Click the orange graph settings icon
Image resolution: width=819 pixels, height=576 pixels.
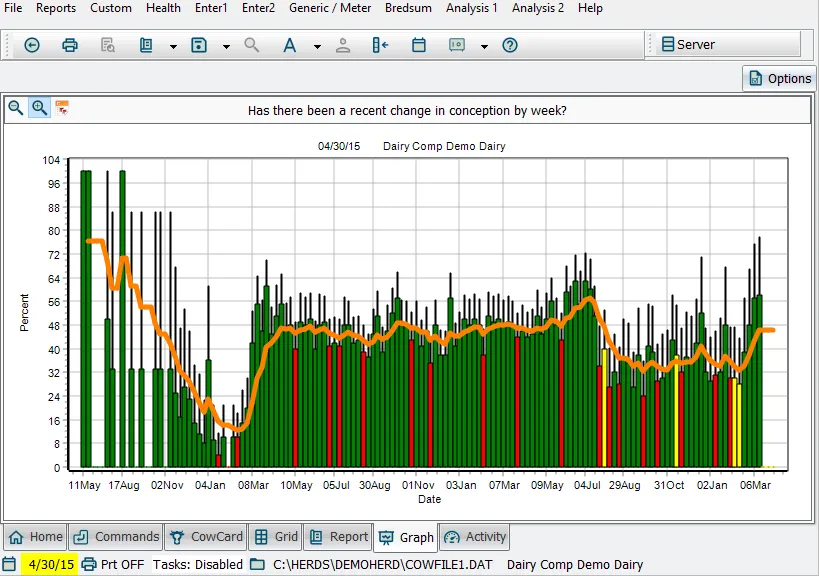(x=62, y=108)
